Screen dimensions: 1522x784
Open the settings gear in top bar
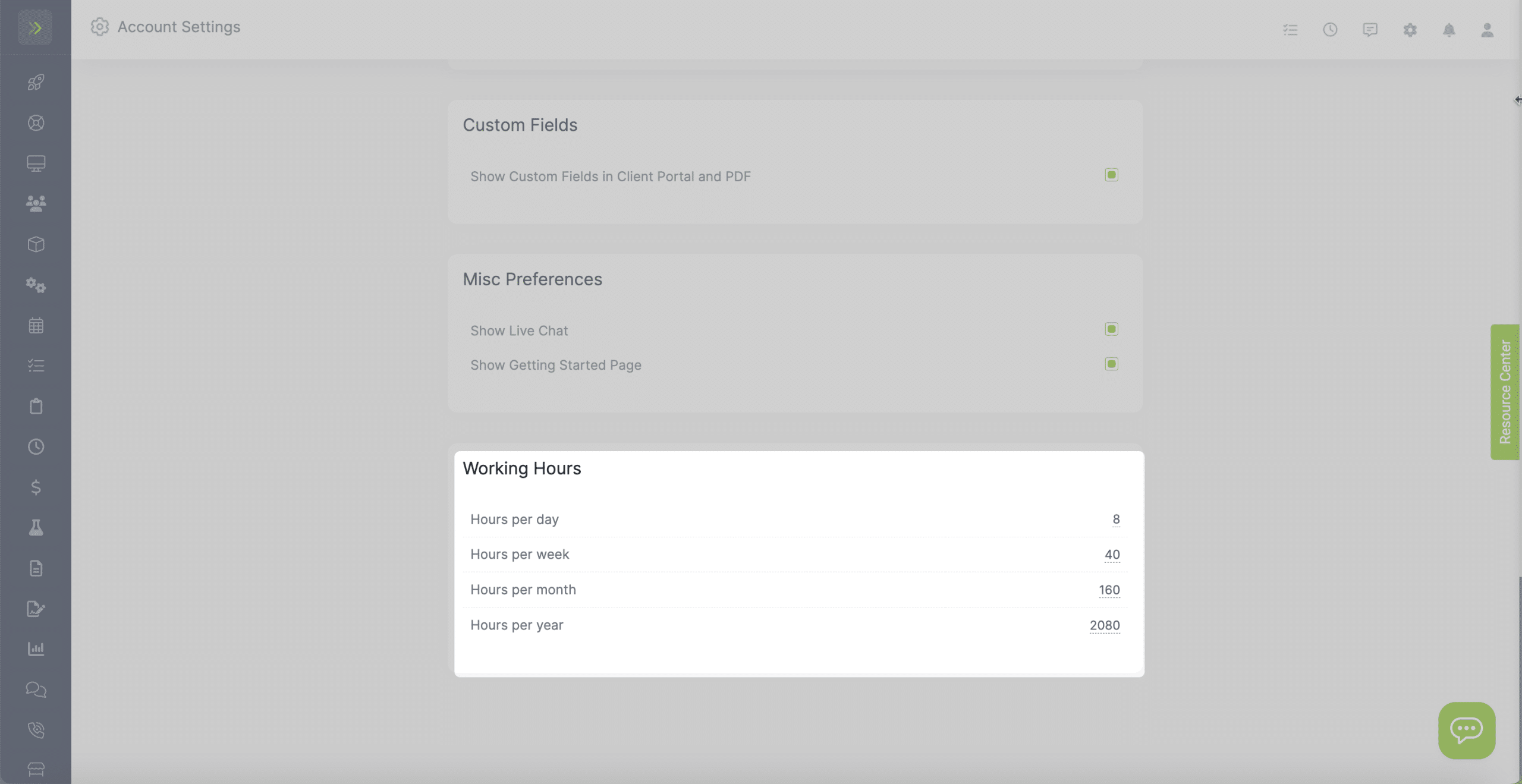(1410, 30)
